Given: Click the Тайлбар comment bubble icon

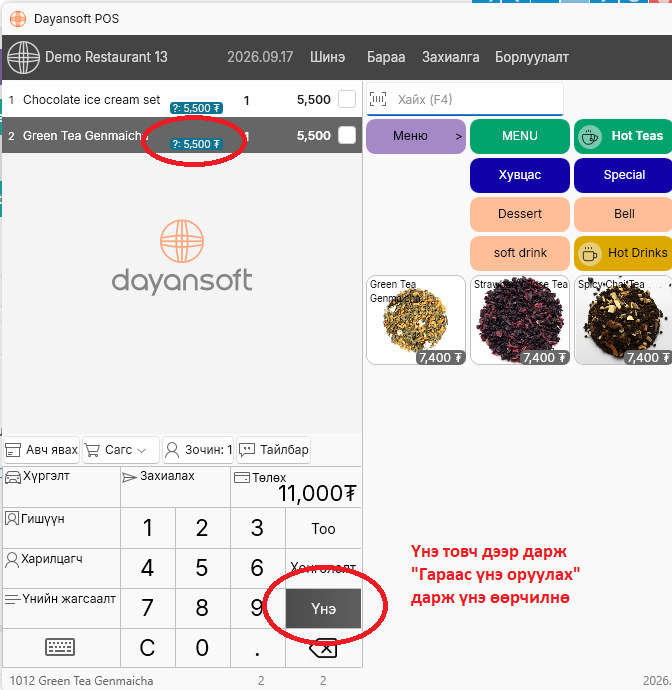Looking at the screenshot, I should [x=246, y=450].
